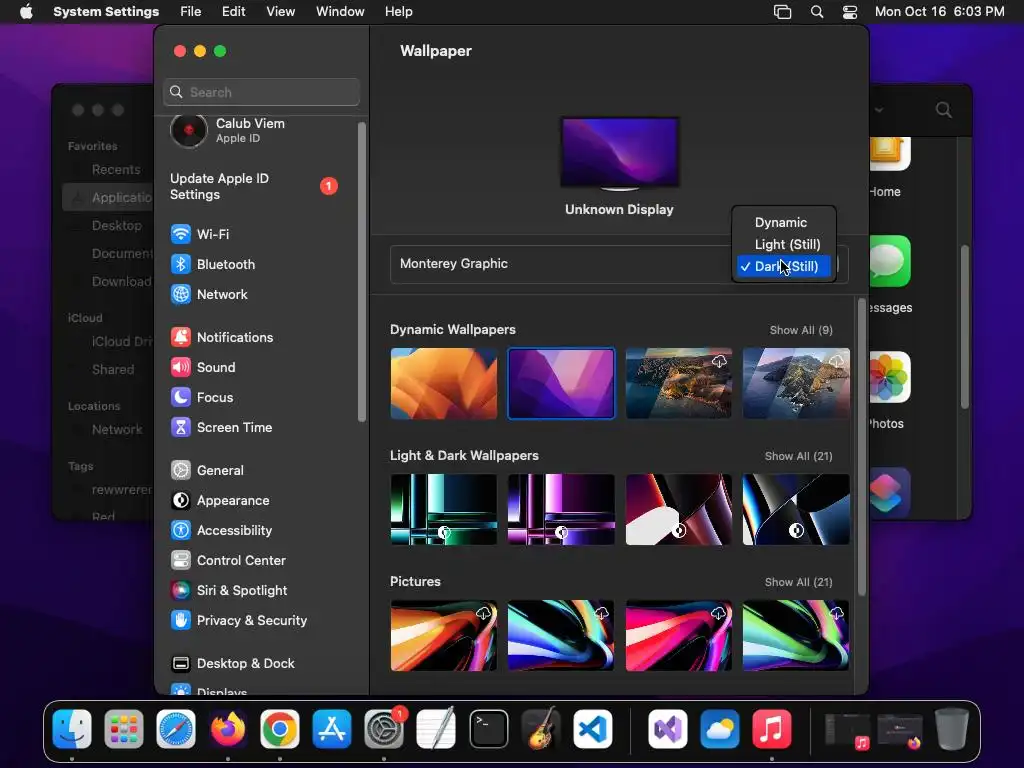The image size is (1024, 768).
Task: Launch GarageBand from the Dock
Action: point(541,728)
